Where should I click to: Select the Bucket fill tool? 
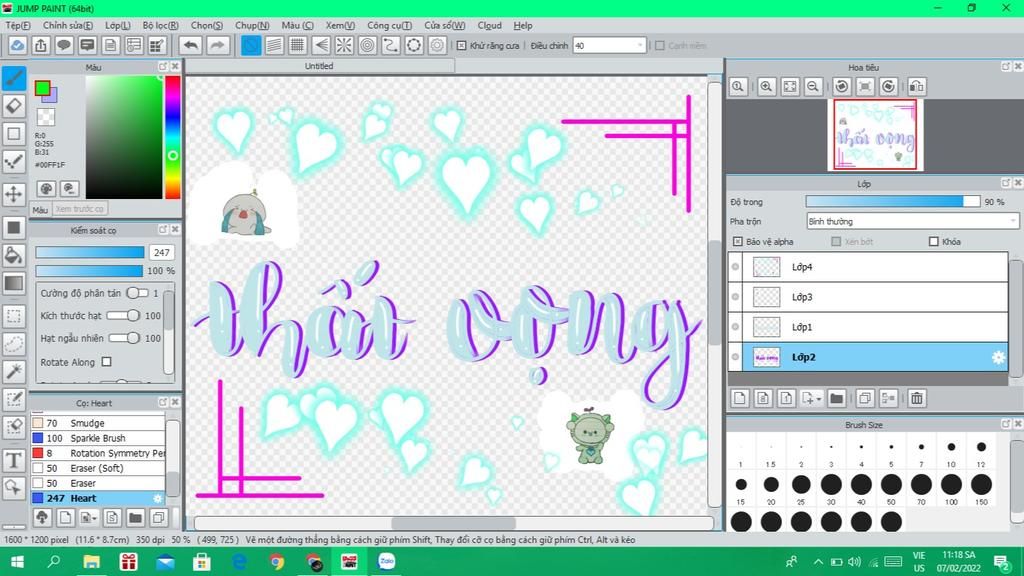(14, 255)
